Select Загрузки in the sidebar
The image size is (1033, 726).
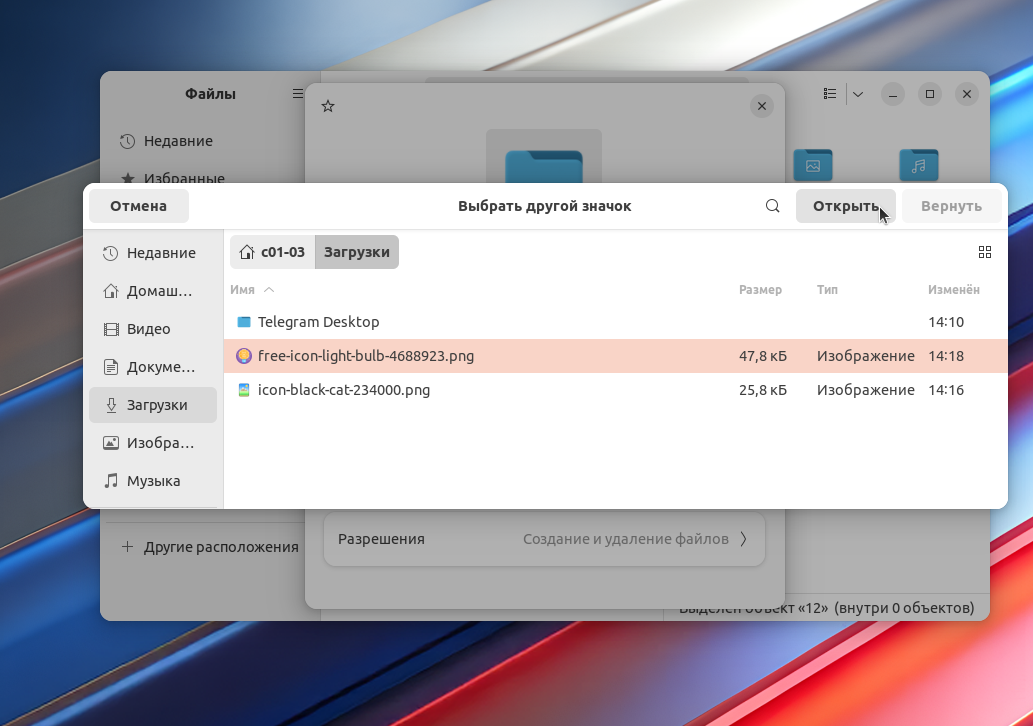click(x=153, y=405)
